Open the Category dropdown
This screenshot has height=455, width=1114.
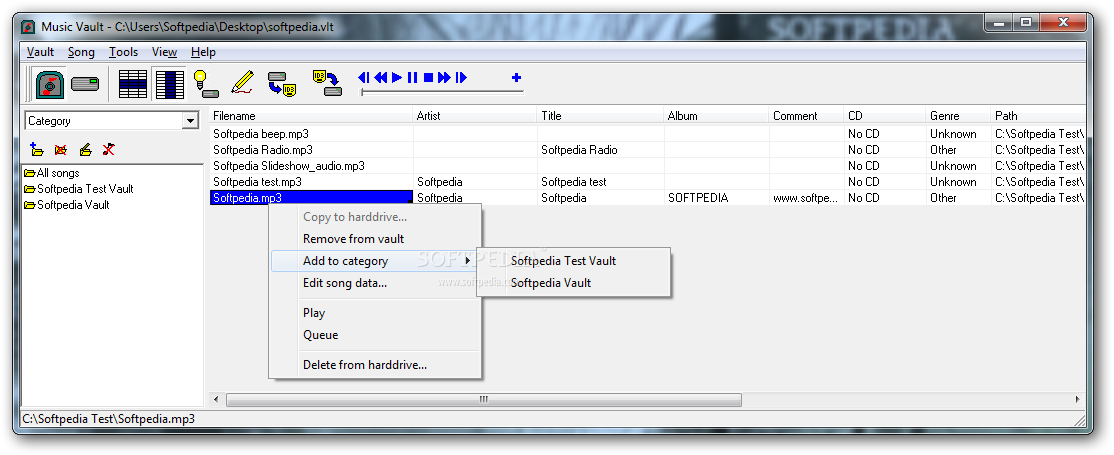(x=190, y=121)
